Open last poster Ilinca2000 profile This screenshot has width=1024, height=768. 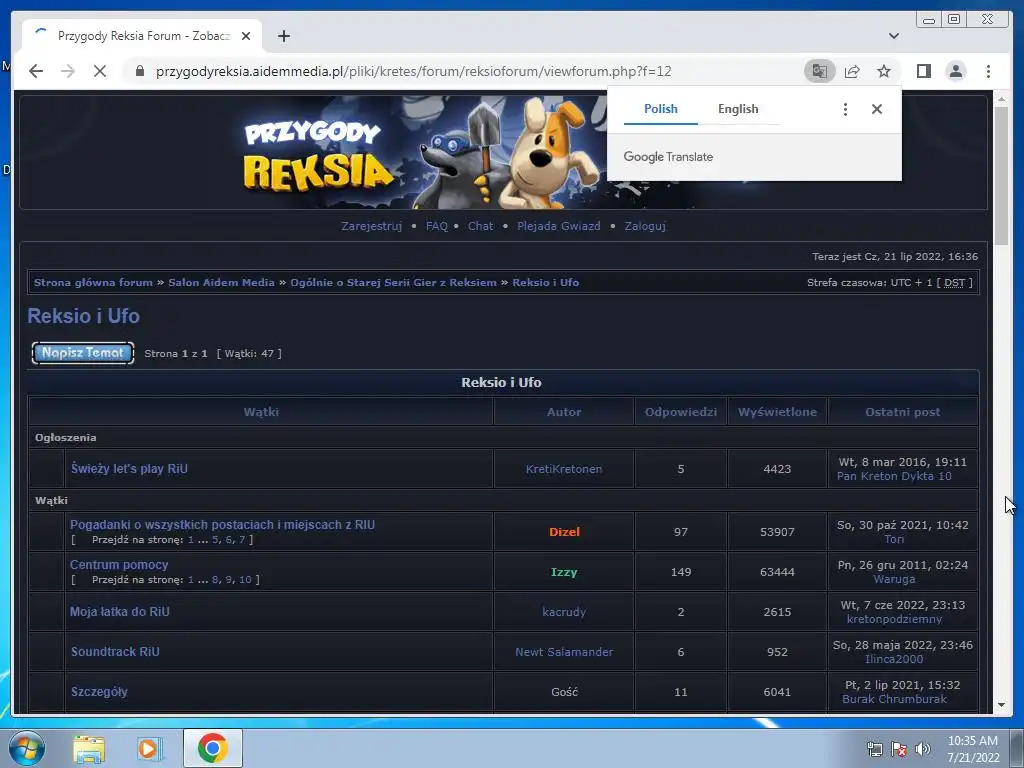pos(894,659)
